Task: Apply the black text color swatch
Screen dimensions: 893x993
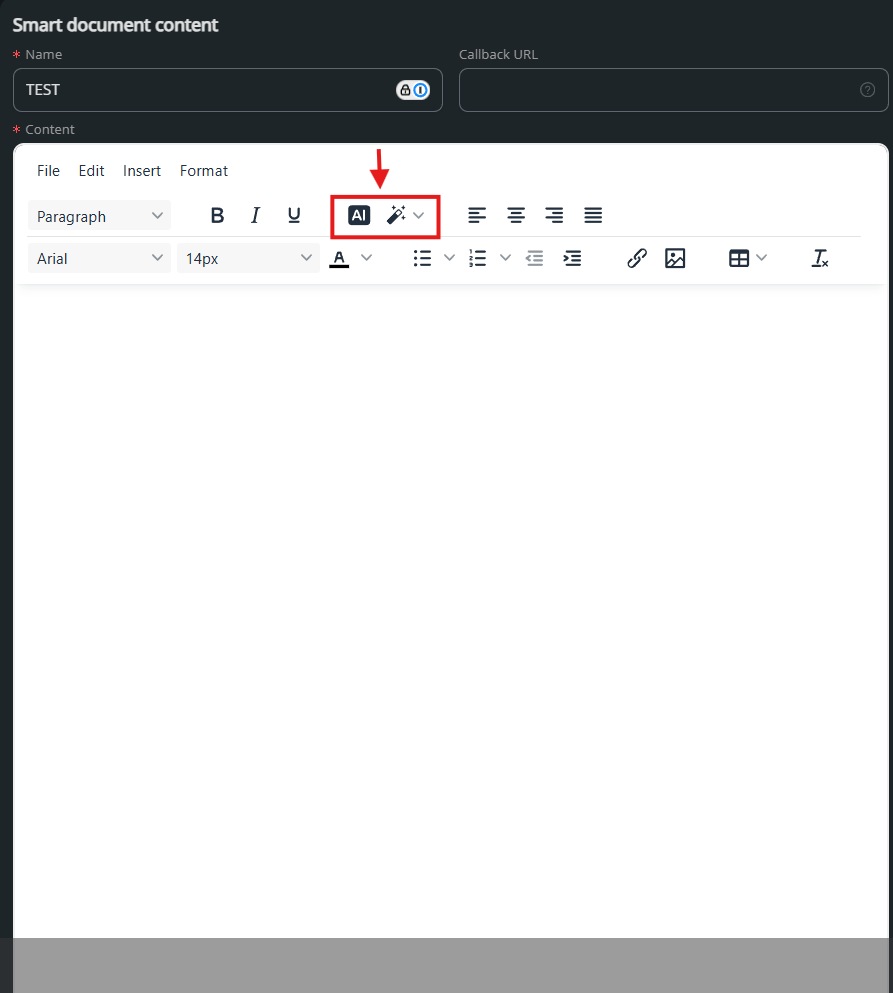Action: [340, 258]
